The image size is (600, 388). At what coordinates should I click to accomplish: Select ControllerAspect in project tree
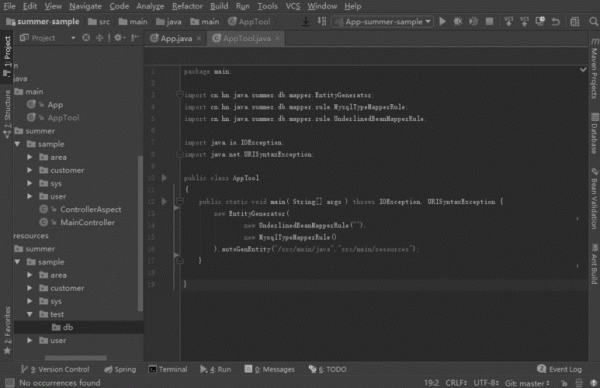coord(90,209)
